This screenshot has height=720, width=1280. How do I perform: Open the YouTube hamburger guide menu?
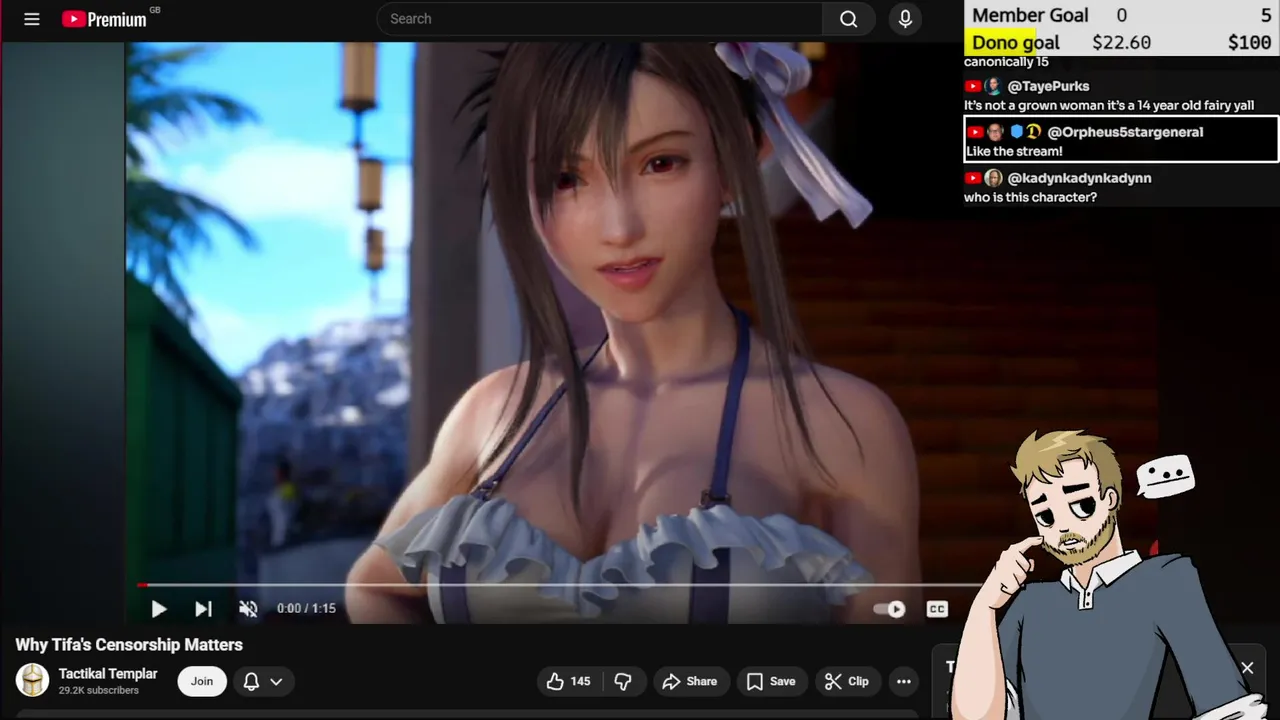[x=32, y=19]
